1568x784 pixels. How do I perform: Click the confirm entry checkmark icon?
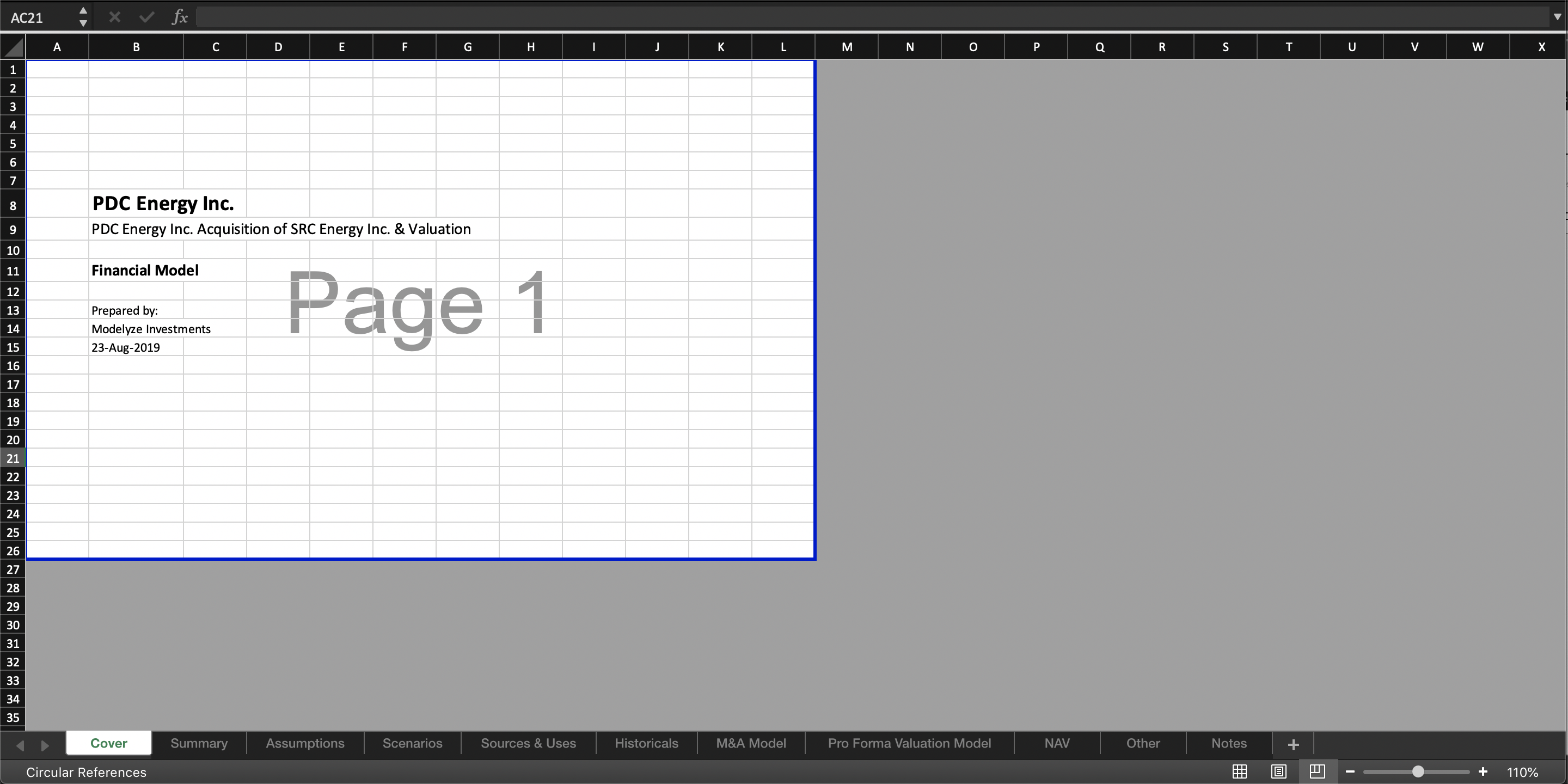point(146,17)
